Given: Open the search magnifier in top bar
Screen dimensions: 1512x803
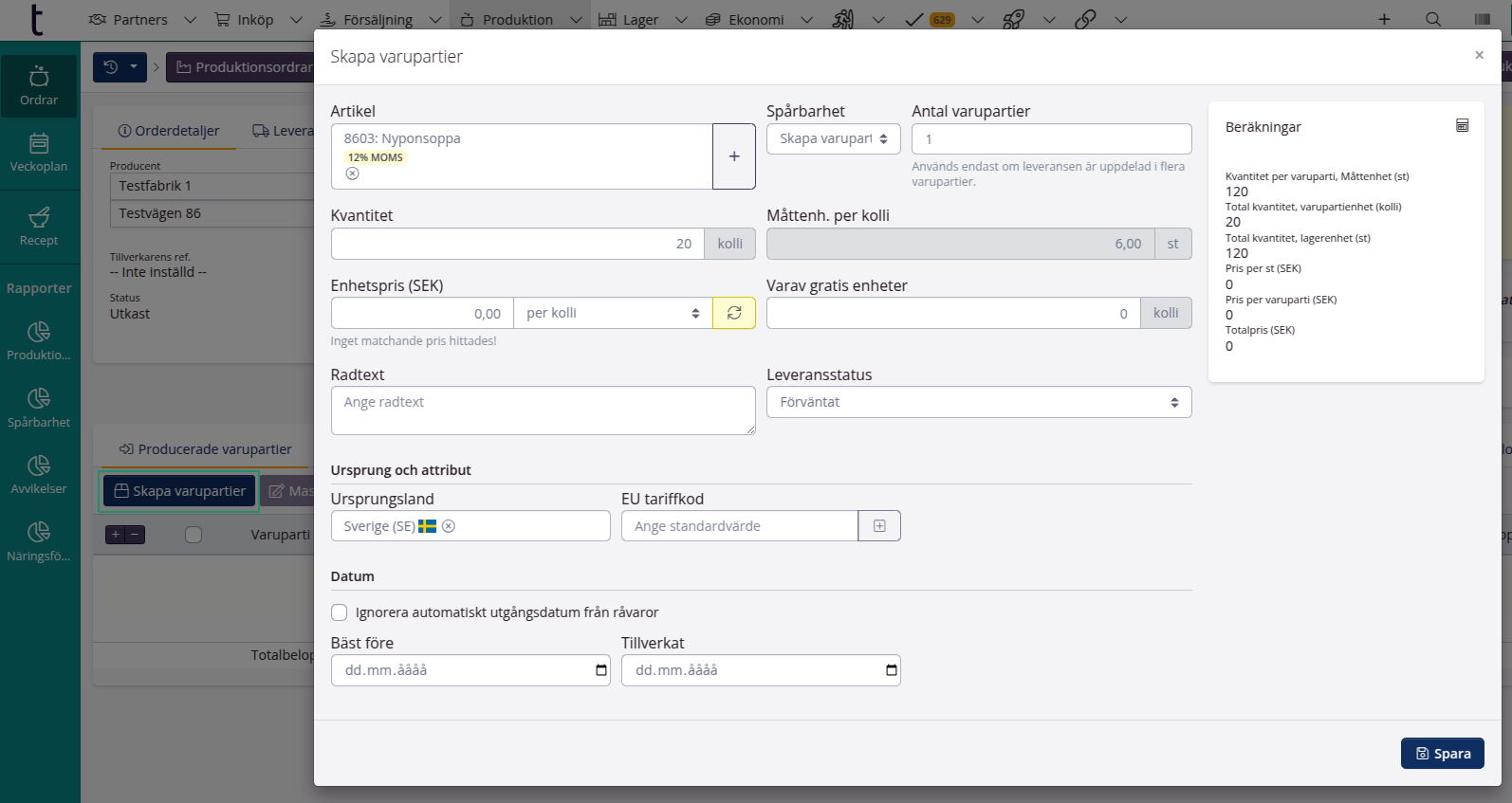Looking at the screenshot, I should [1432, 19].
